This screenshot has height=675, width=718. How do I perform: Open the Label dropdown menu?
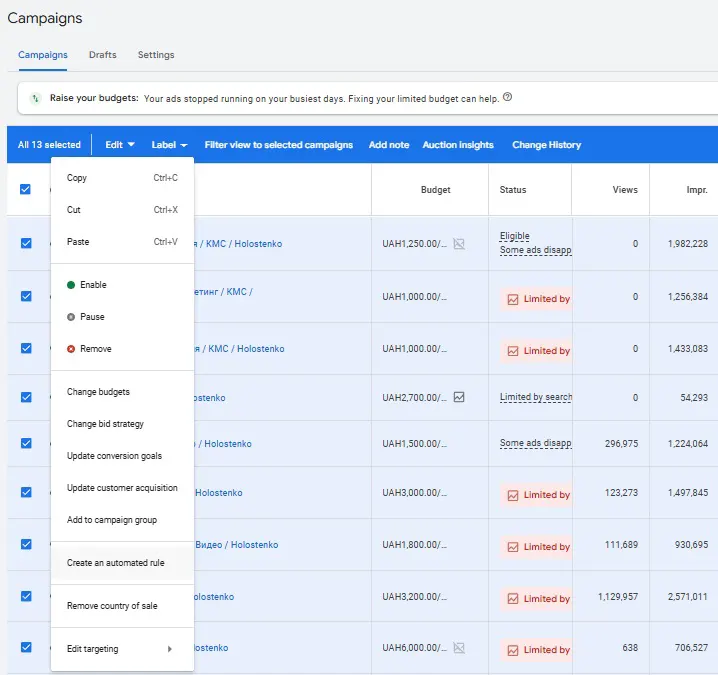[x=169, y=145]
